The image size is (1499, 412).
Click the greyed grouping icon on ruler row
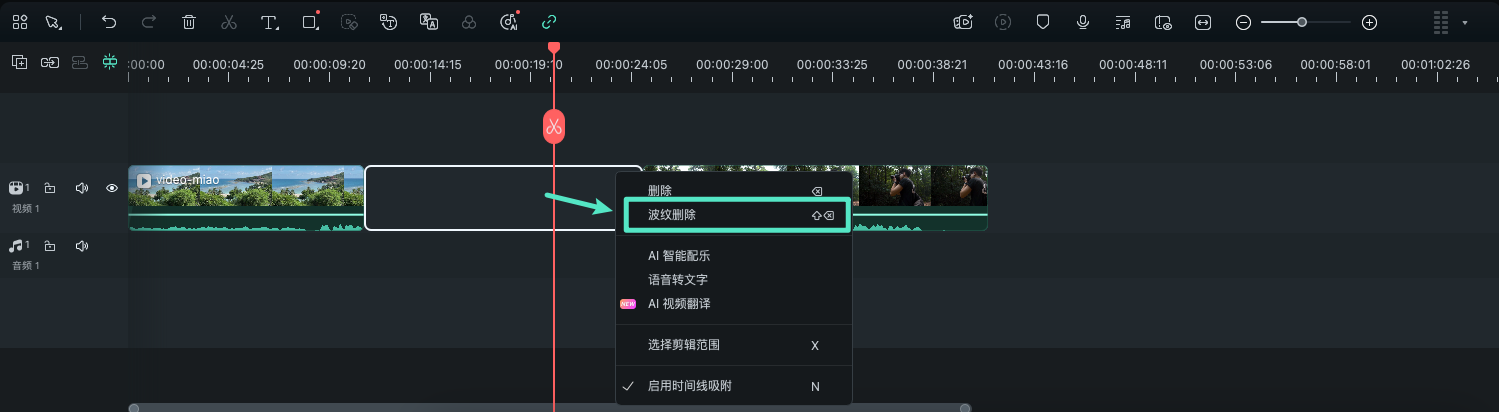click(x=80, y=62)
